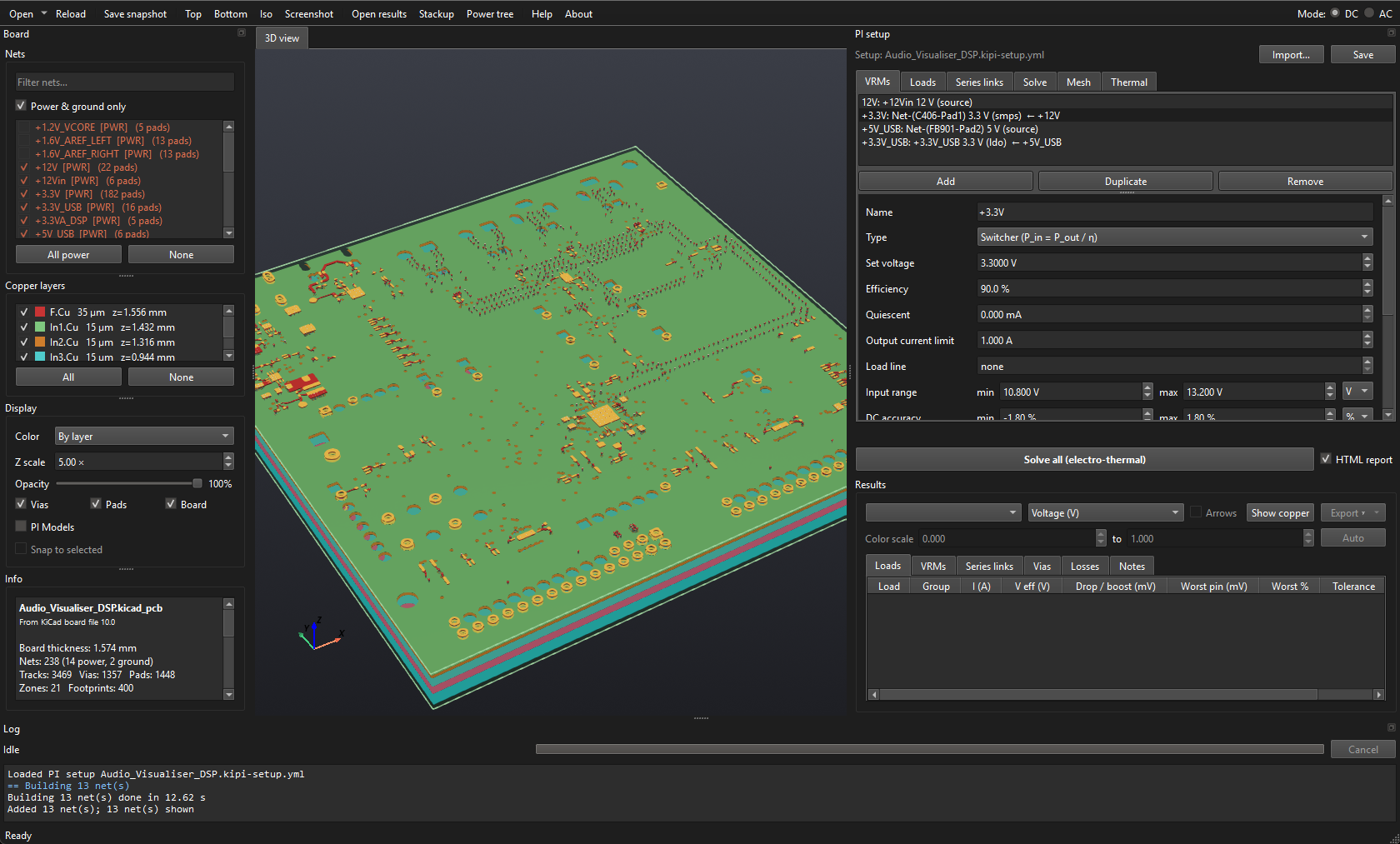Enable PI Models checkbox
The height and width of the screenshot is (844, 1400).
click(x=21, y=527)
